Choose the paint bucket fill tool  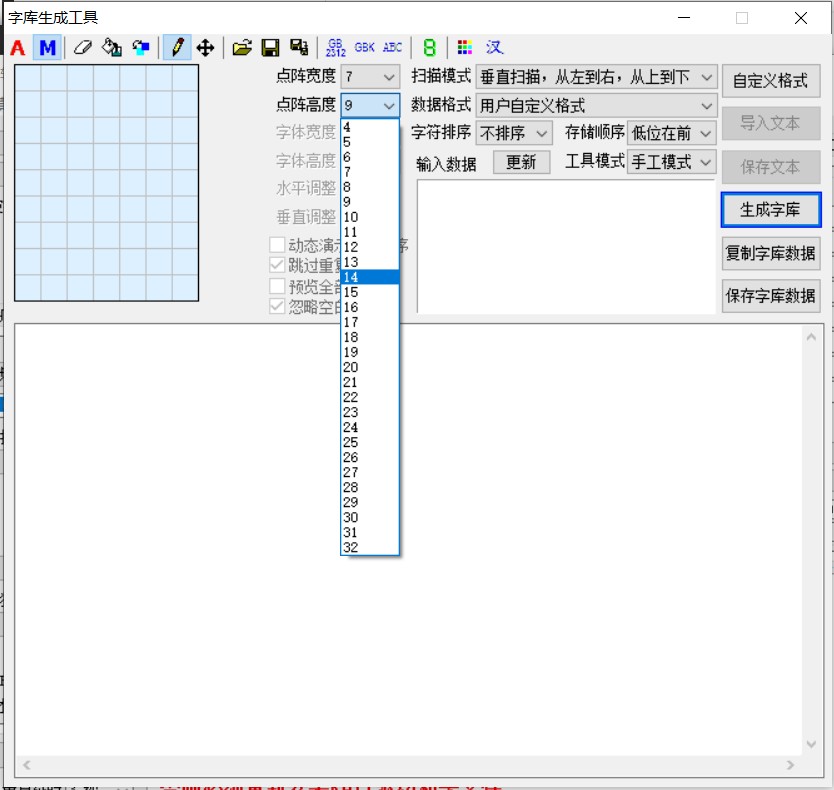pos(112,48)
